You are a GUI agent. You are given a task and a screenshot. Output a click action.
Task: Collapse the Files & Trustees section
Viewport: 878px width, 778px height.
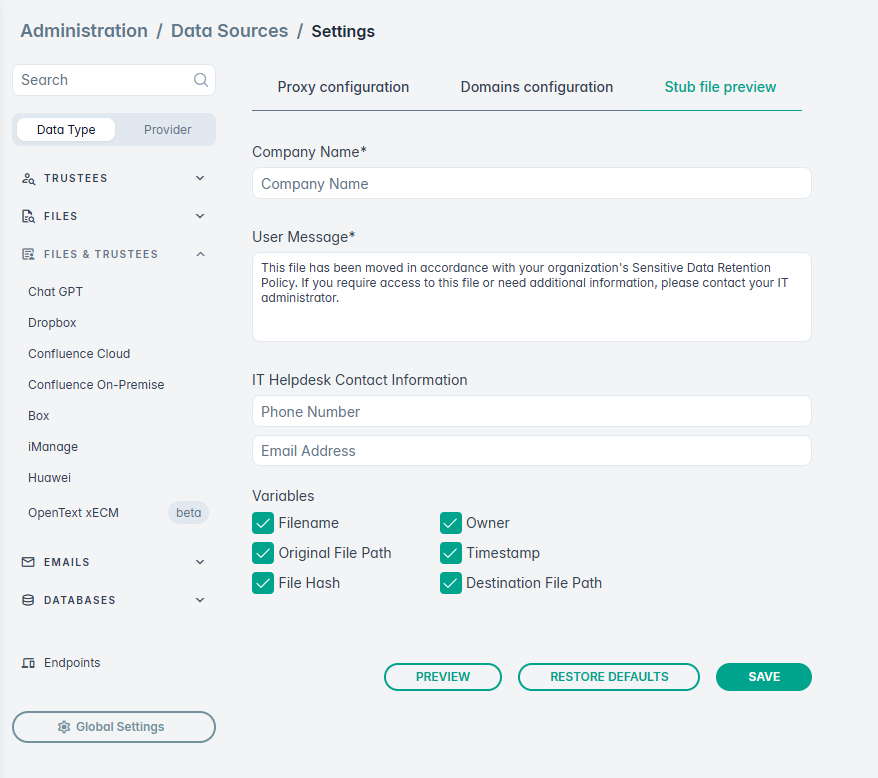click(200, 254)
